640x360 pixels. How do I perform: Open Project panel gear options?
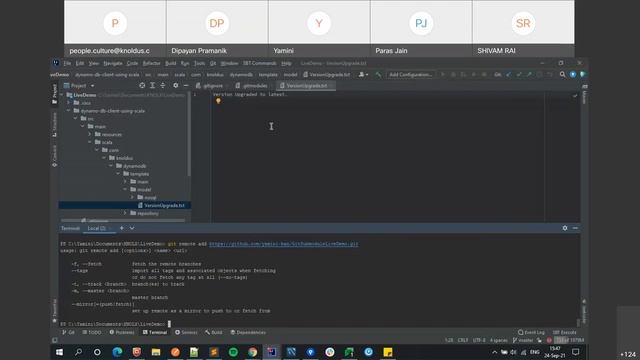click(176, 86)
